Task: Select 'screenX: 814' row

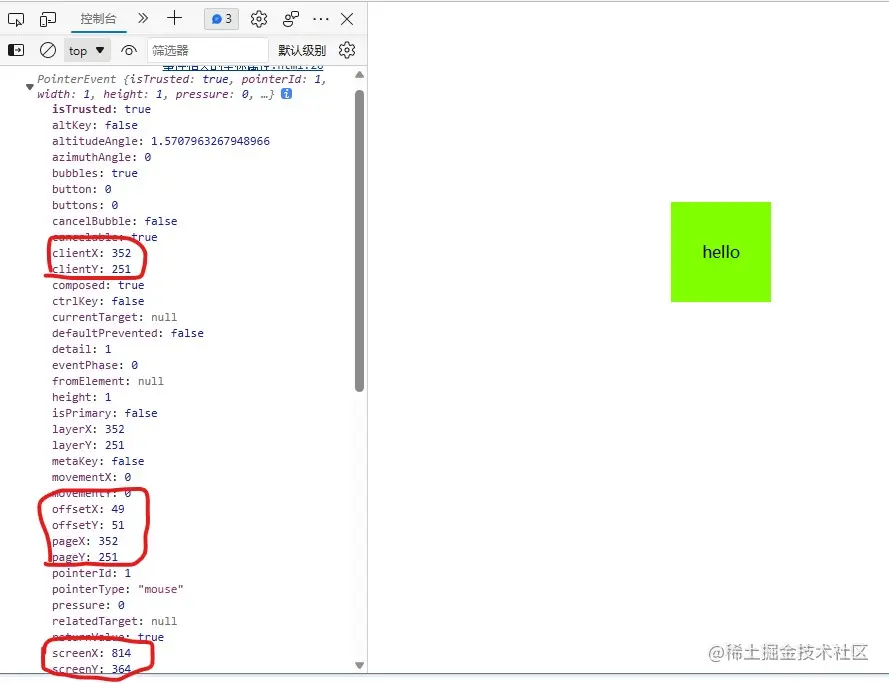Action: 92,653
